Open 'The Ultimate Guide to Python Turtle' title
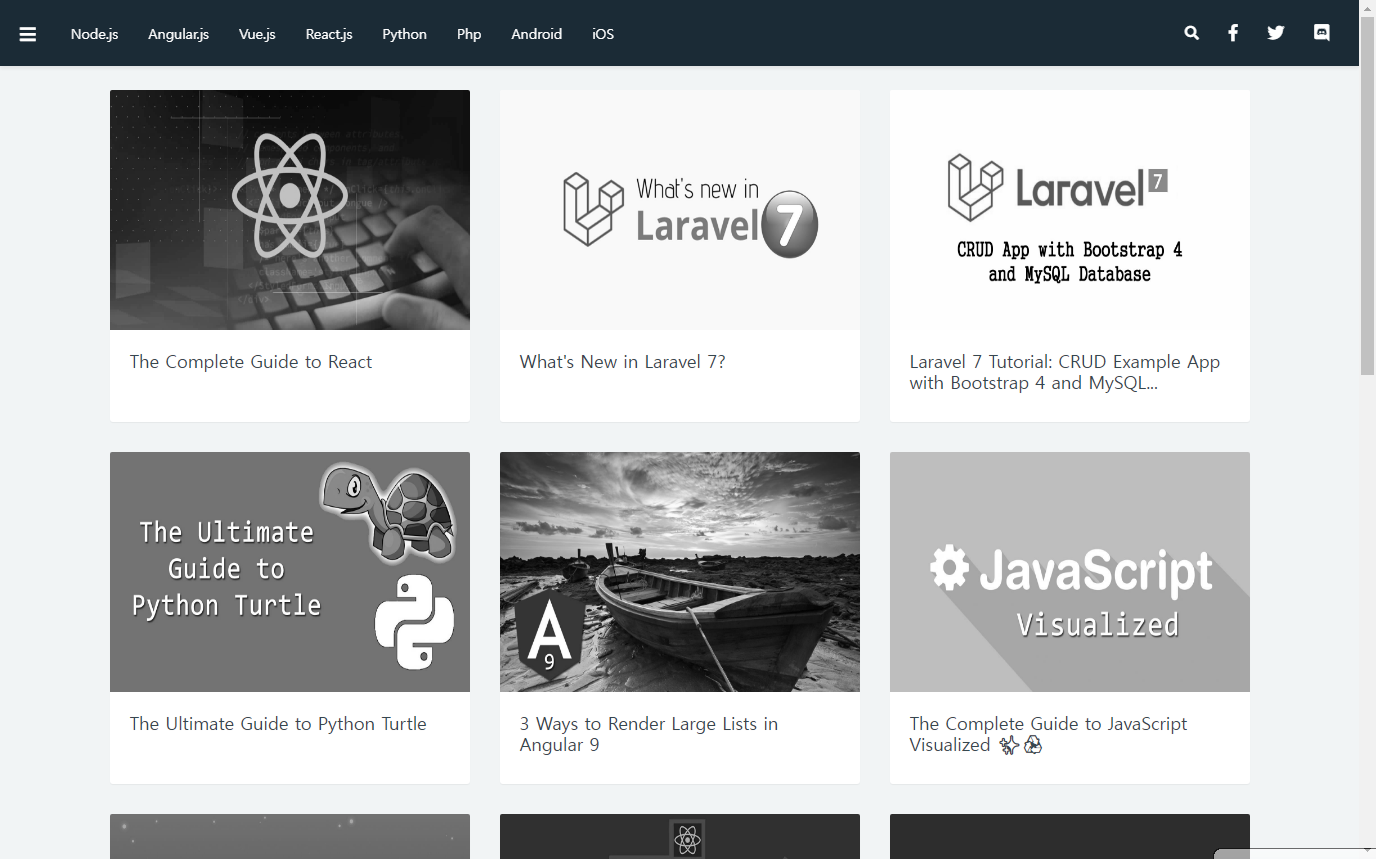1376x859 pixels. click(278, 724)
